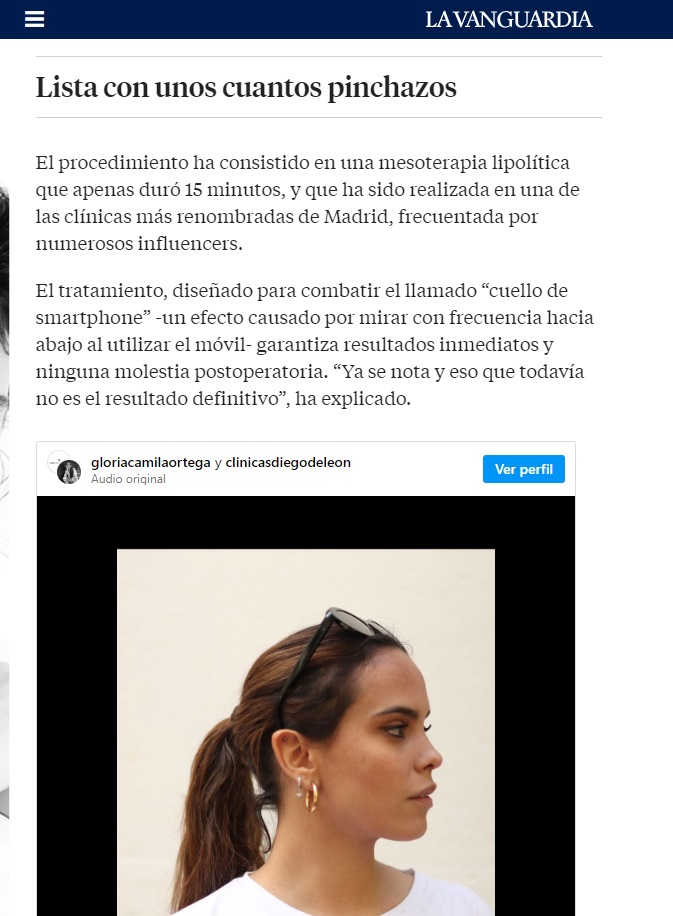Open the clinicasdiegodeleon profile link
Screen dimensions: 673x916
(x=288, y=462)
